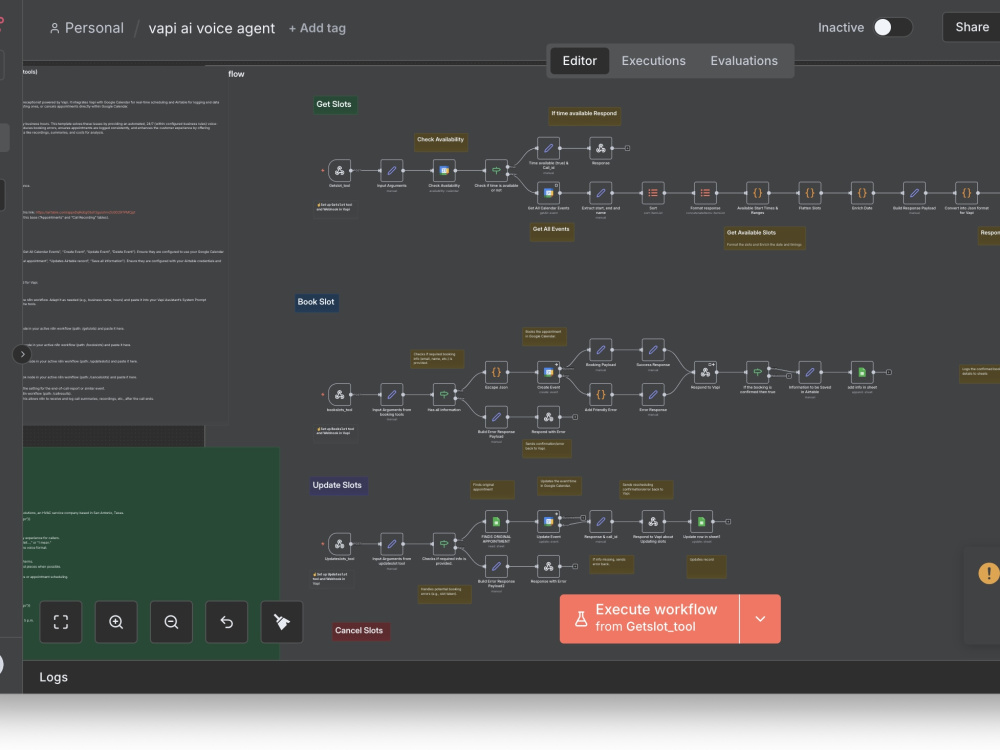Select the Update Slots sticky note
Screen dimensions: 1000x750
(x=337, y=485)
